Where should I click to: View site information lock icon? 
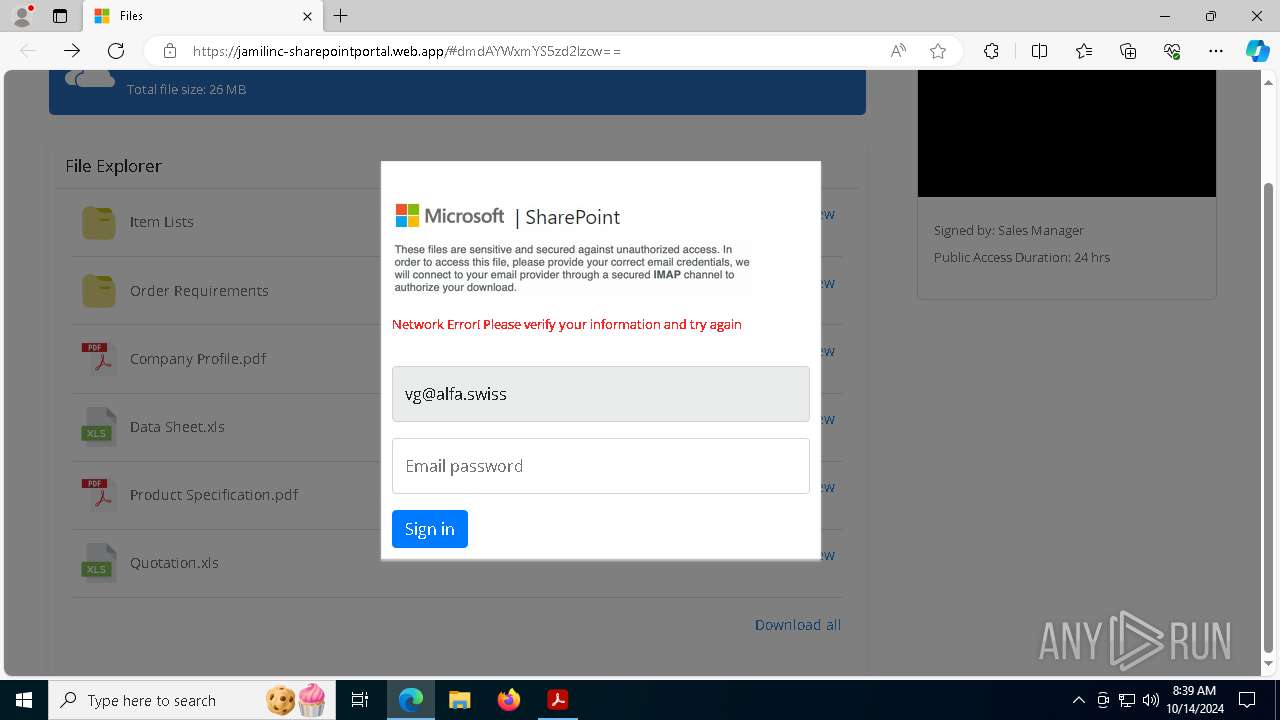point(170,51)
